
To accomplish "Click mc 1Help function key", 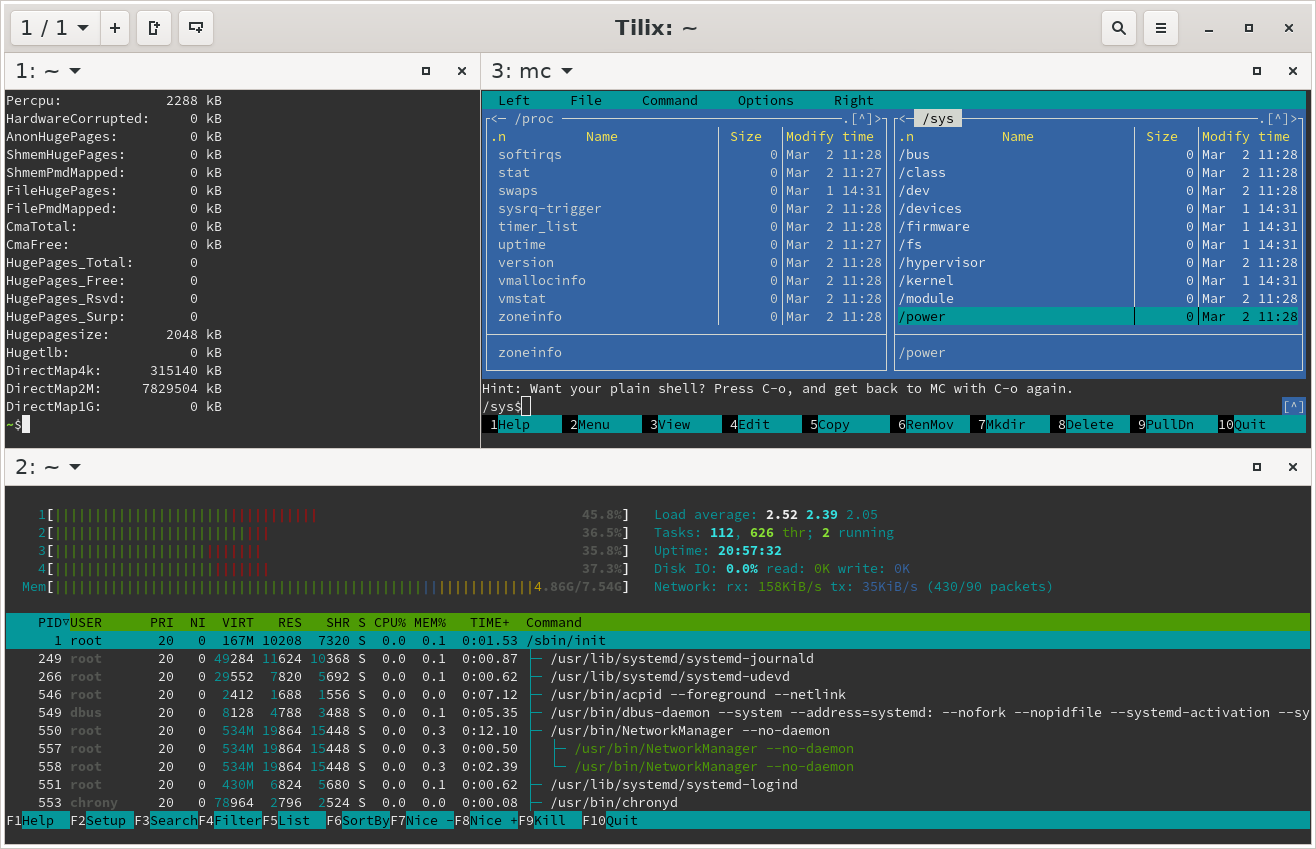I will point(522,425).
